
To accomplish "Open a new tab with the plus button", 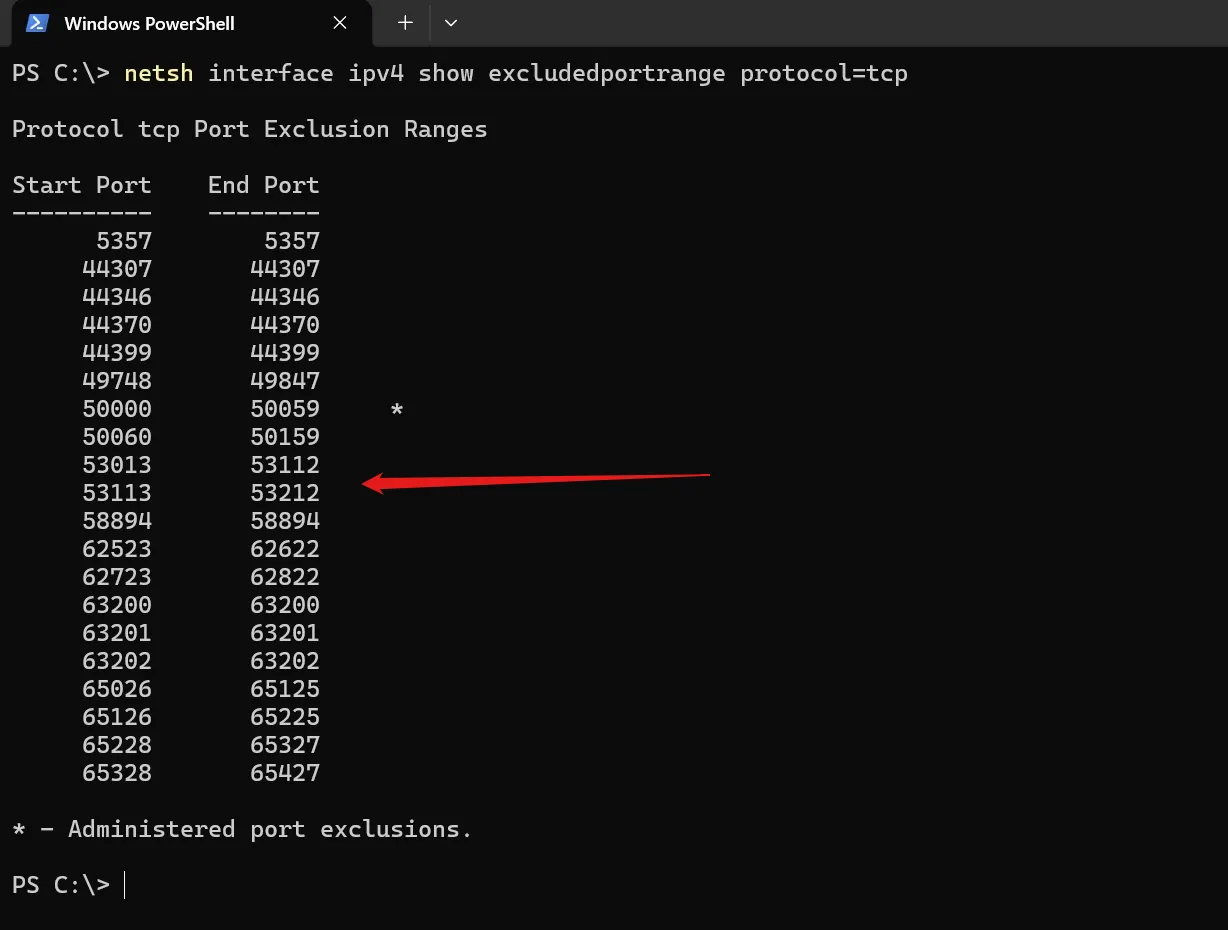I will (405, 23).
